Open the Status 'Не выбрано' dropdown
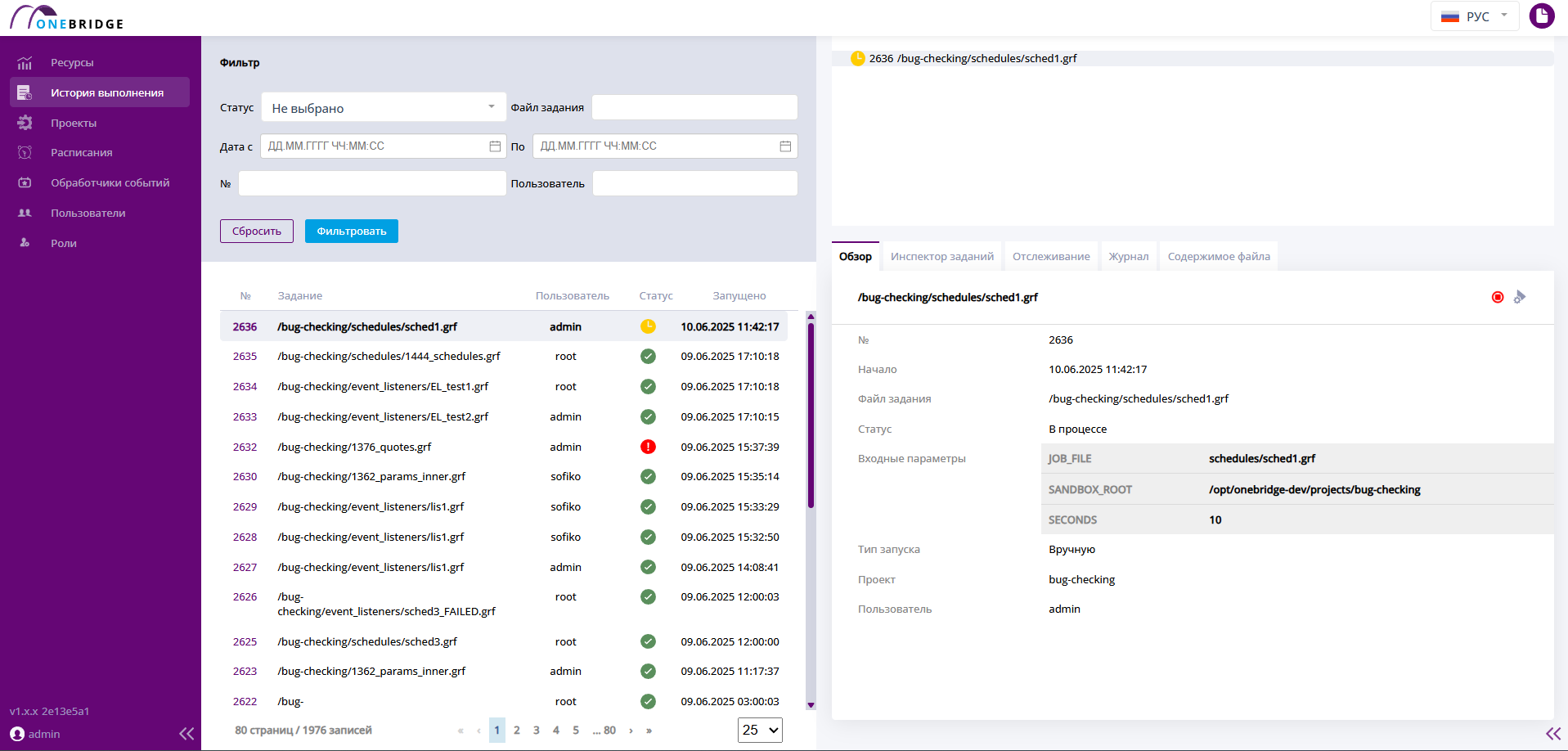The width and height of the screenshot is (1568, 751). point(384,107)
